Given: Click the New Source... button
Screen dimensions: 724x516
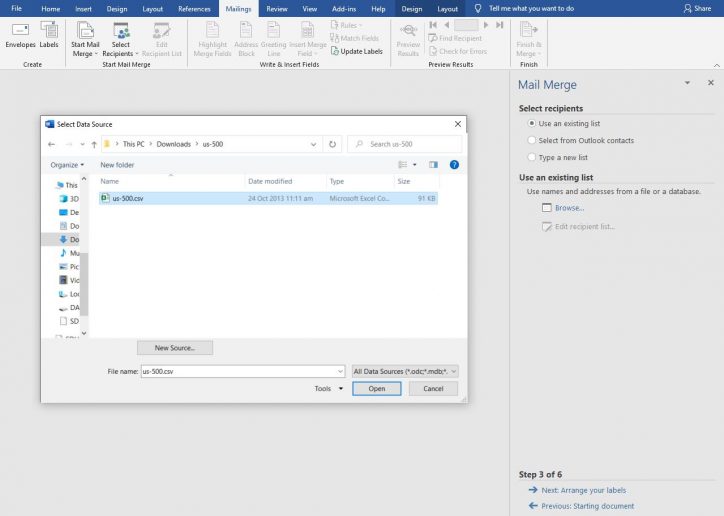Looking at the screenshot, I should point(175,348).
